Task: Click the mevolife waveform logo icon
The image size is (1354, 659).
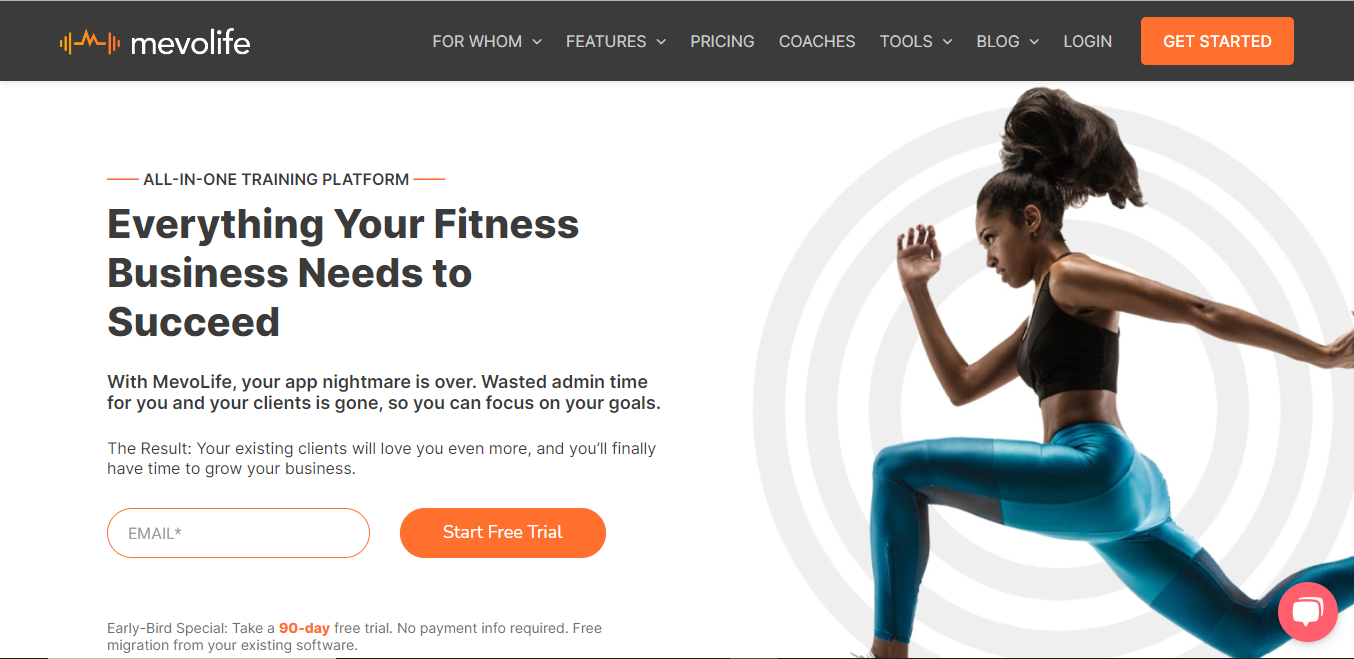Action: tap(90, 42)
